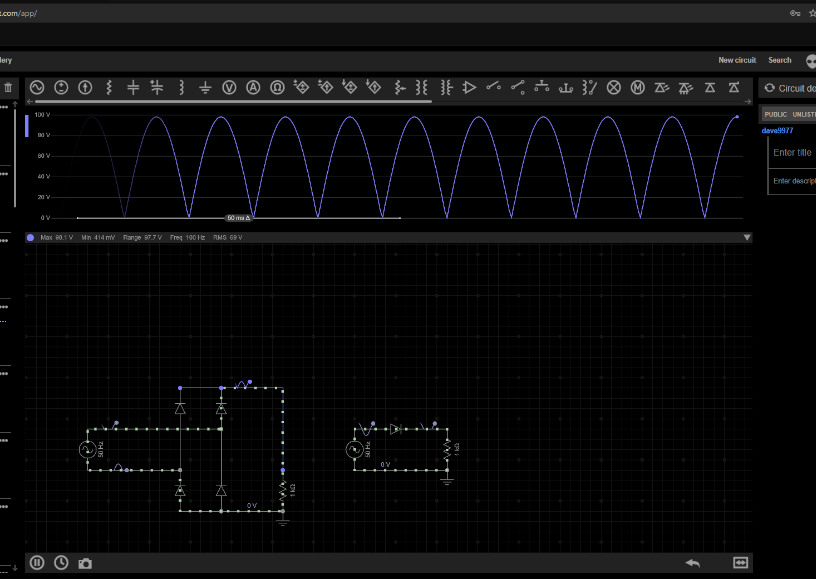816x582 pixels.
Task: Pause the running simulation
Action: point(37,563)
